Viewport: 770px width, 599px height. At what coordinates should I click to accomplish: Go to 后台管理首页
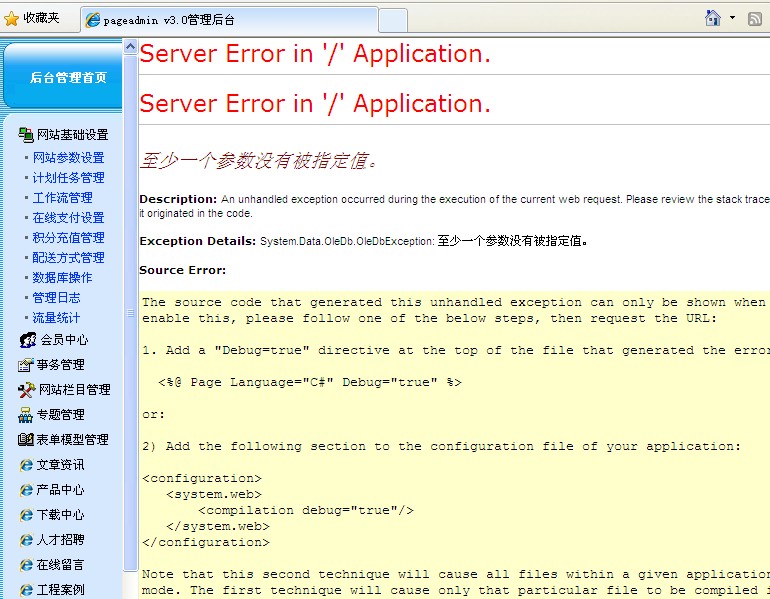[67, 77]
